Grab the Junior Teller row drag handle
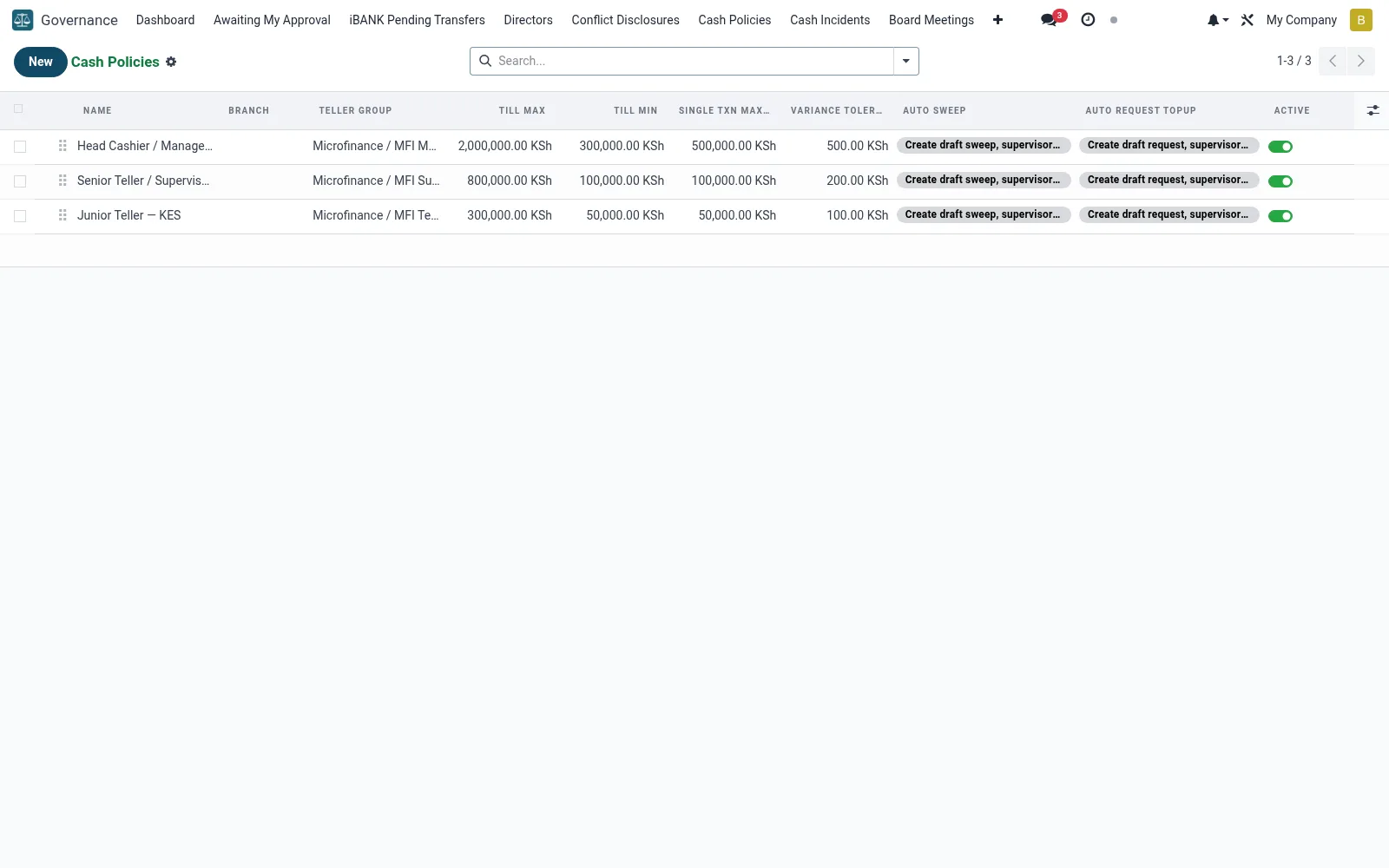 click(63, 215)
